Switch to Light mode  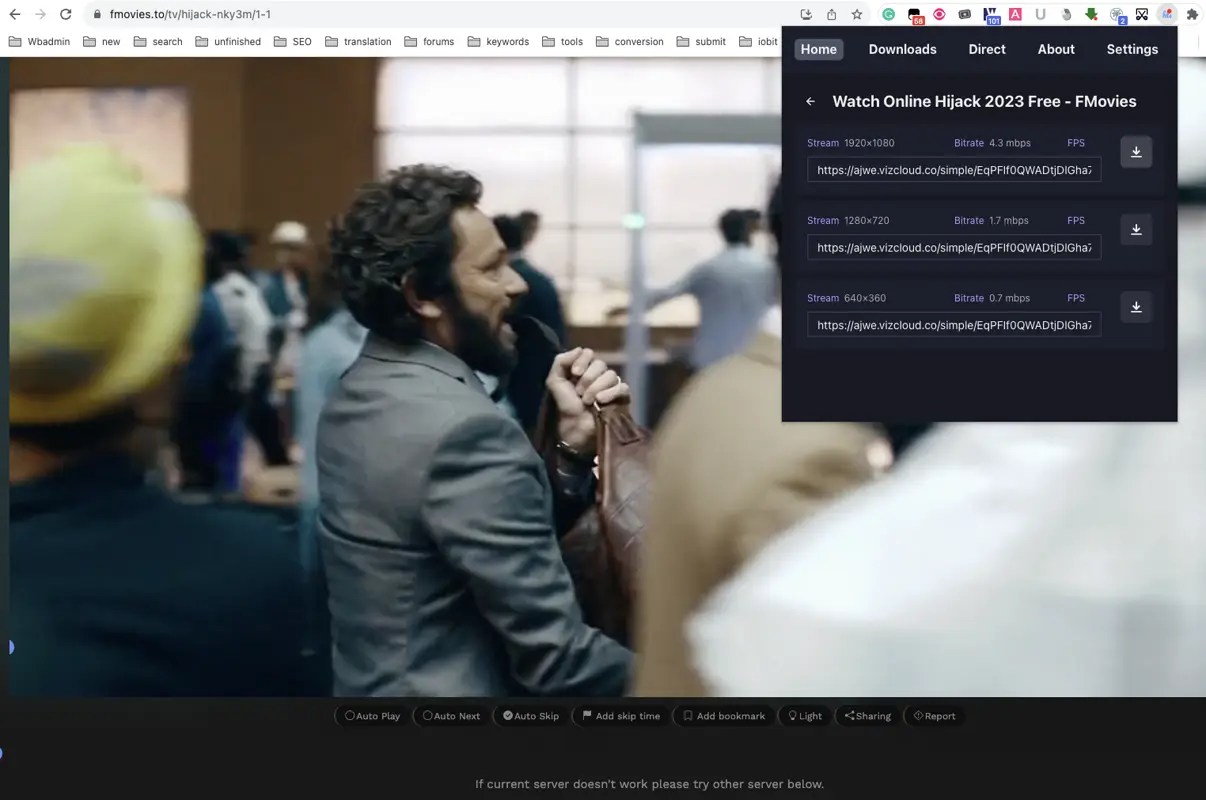click(x=805, y=716)
